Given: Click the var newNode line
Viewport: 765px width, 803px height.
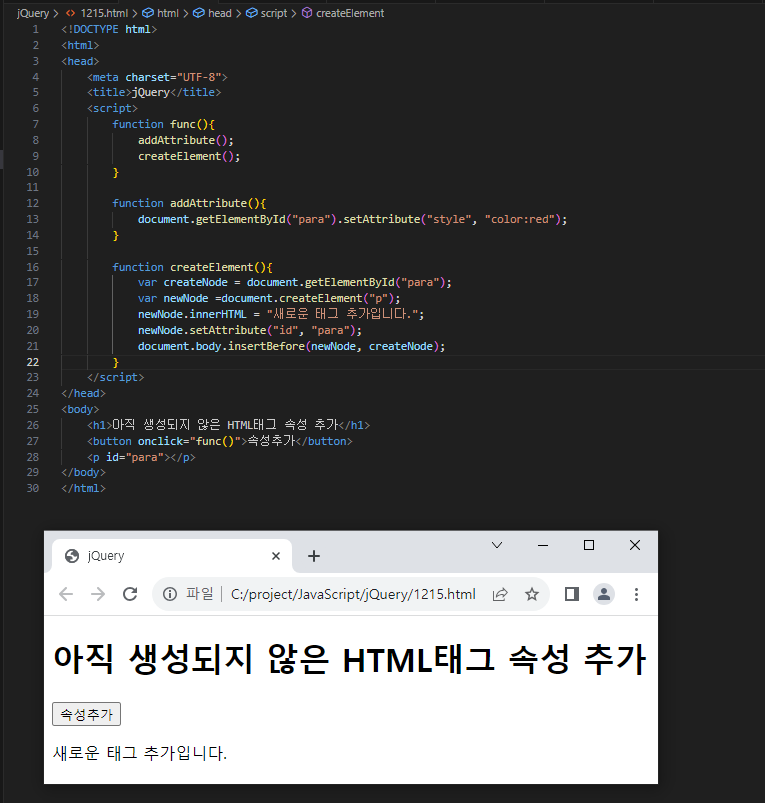Looking at the screenshot, I should [x=269, y=298].
